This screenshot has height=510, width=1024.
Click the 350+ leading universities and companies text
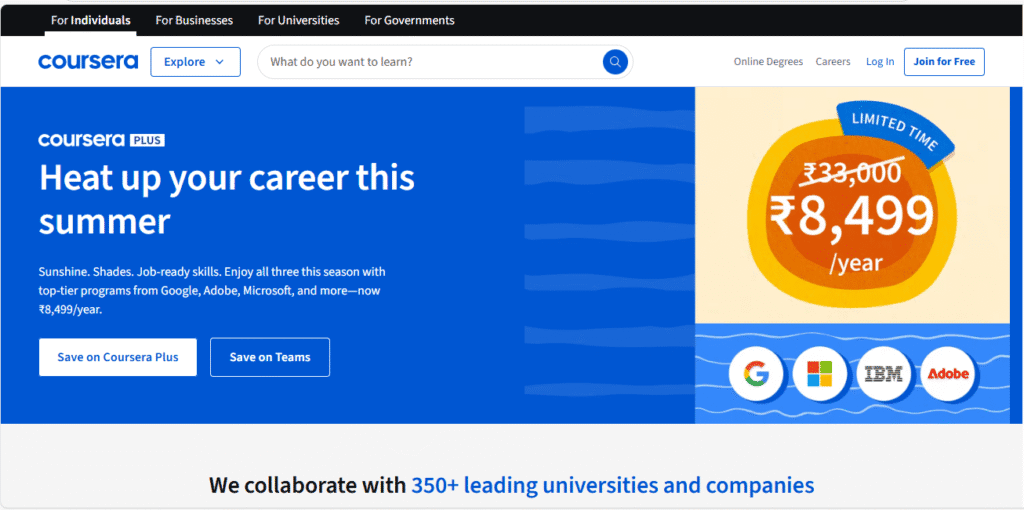pos(613,485)
